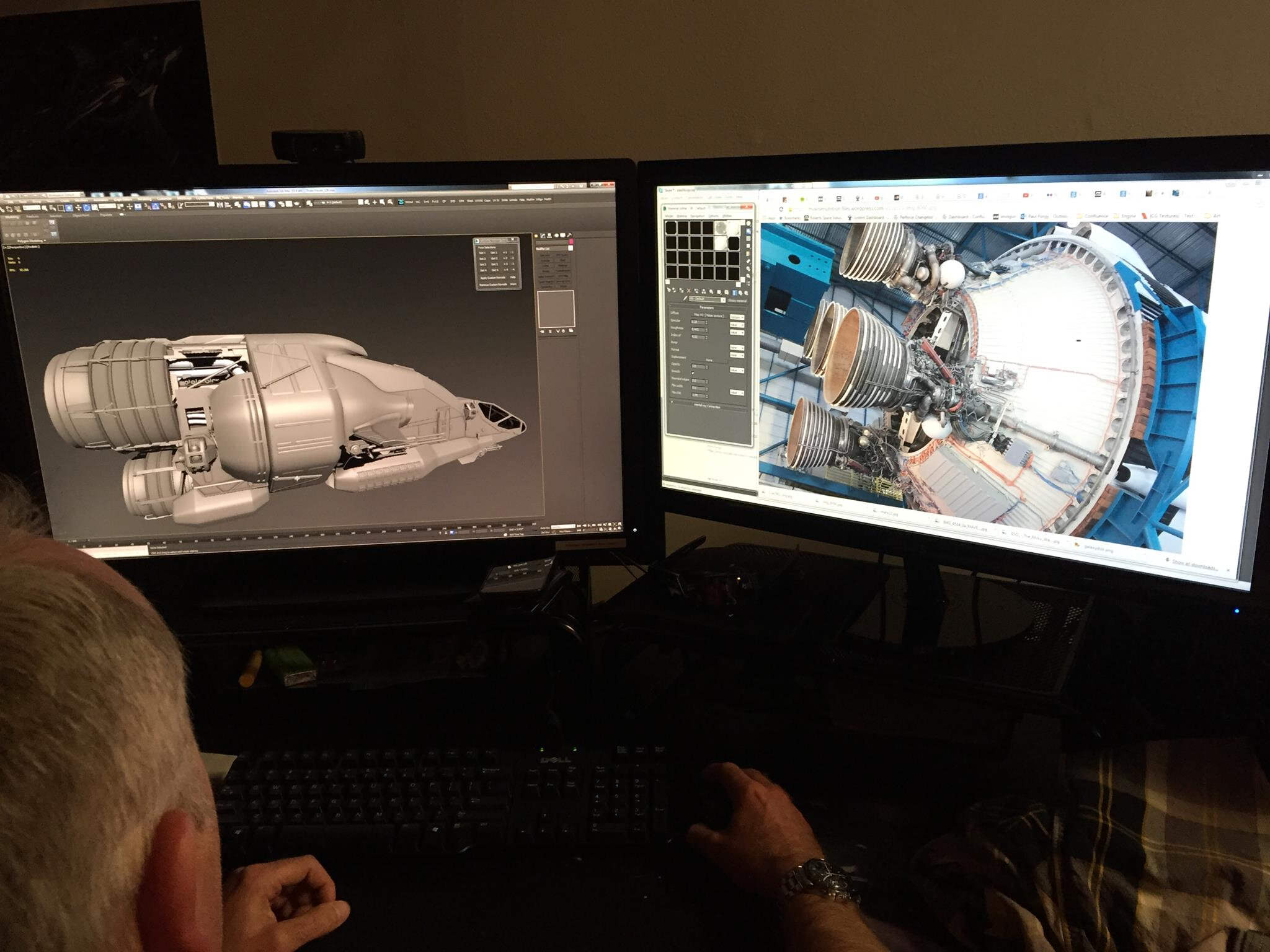
Task: Click the Show all downloads link
Action: (x=1194, y=565)
